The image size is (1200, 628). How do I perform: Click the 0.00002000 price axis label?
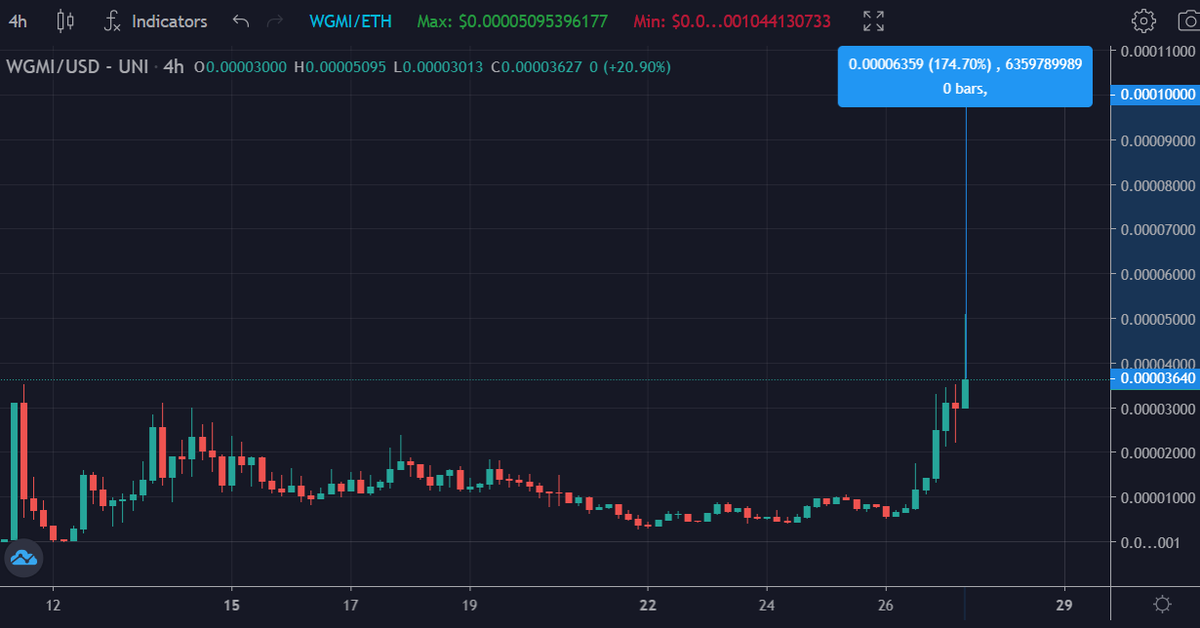[x=1158, y=453]
